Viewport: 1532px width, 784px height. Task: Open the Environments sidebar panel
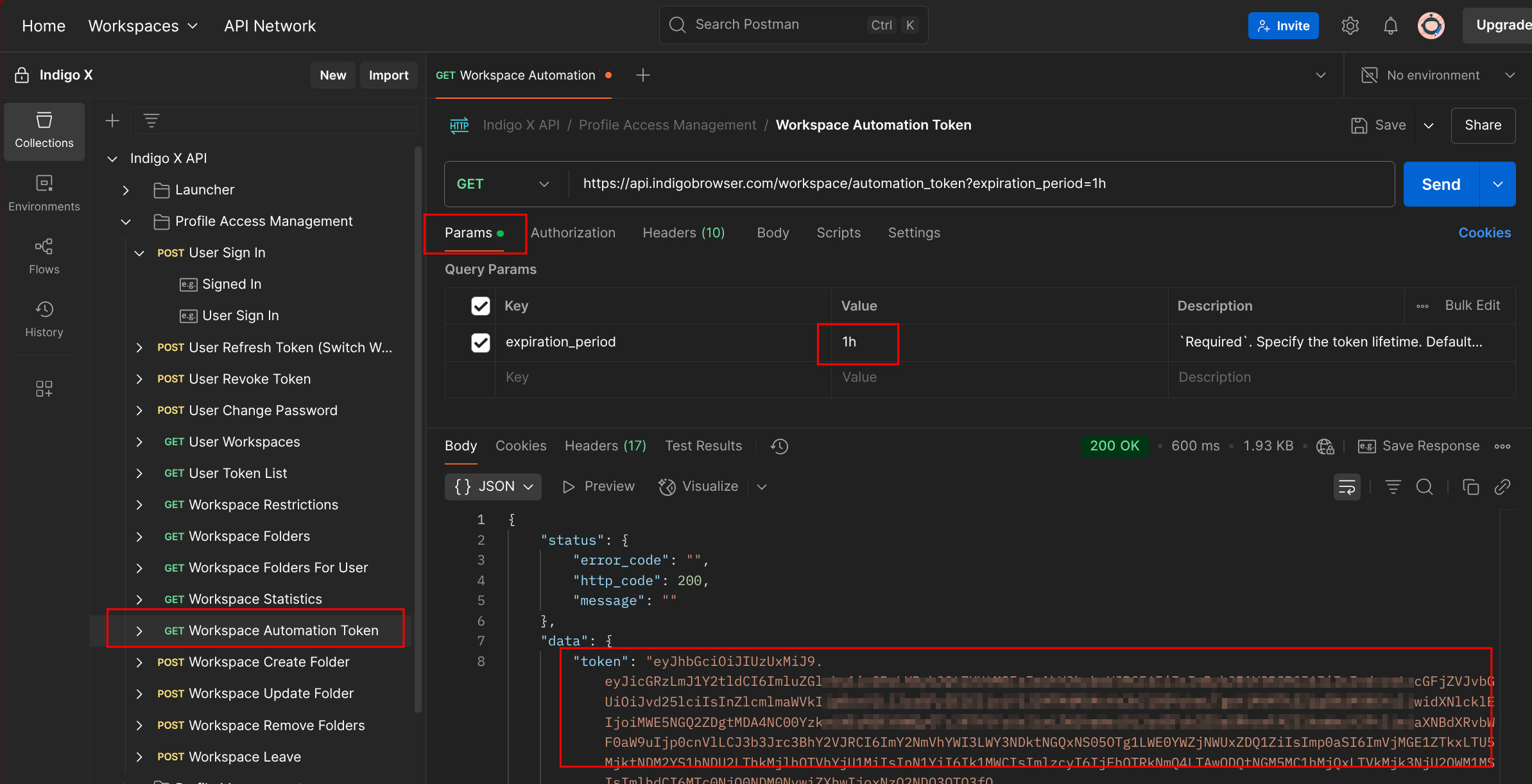point(44,194)
